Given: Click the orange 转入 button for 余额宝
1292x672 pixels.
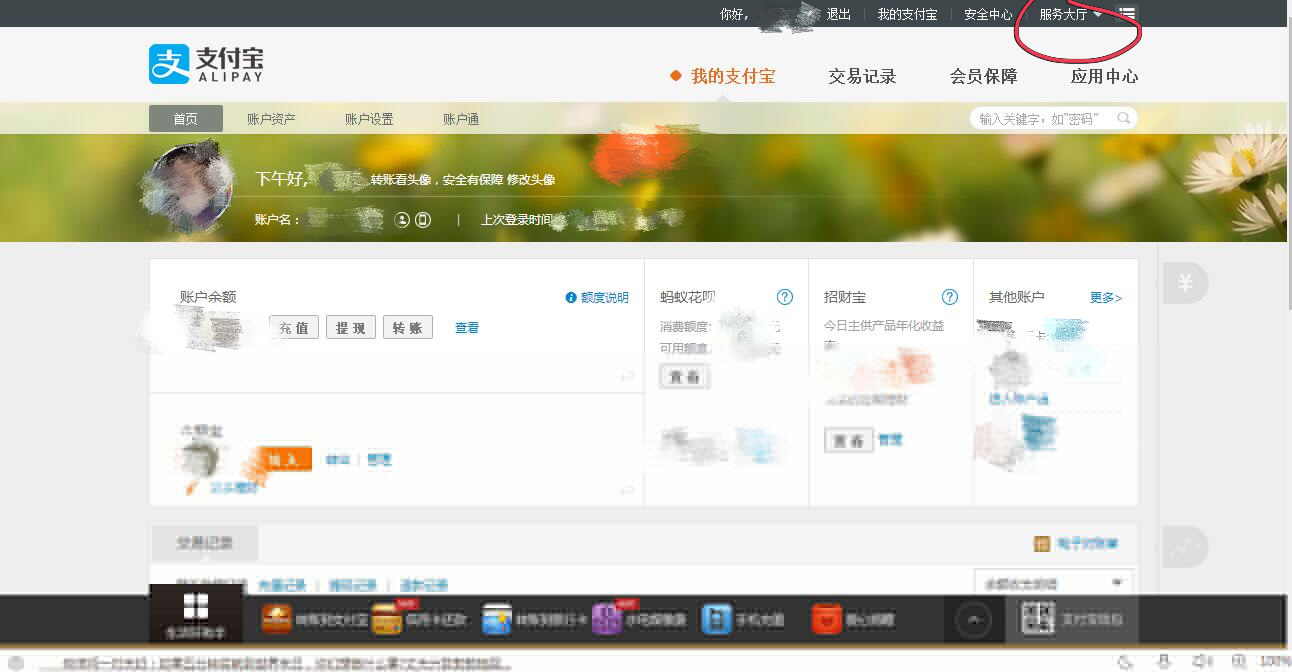Looking at the screenshot, I should coord(286,459).
